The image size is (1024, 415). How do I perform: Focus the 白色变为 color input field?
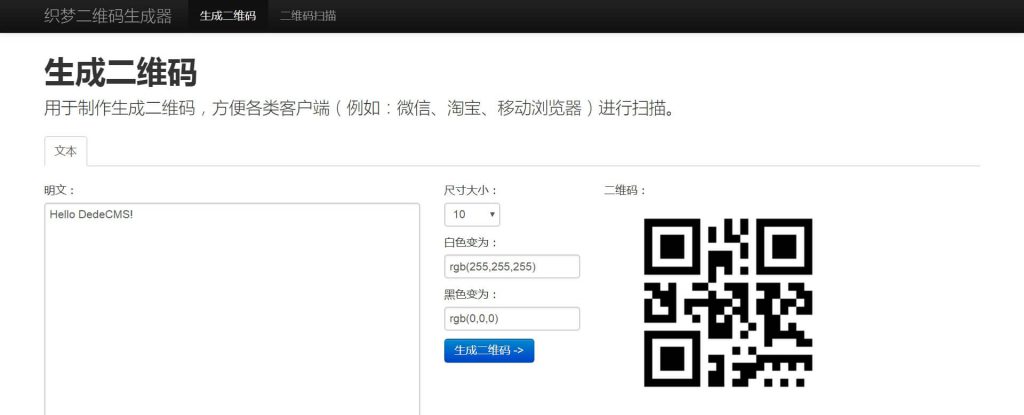pyautogui.click(x=512, y=267)
